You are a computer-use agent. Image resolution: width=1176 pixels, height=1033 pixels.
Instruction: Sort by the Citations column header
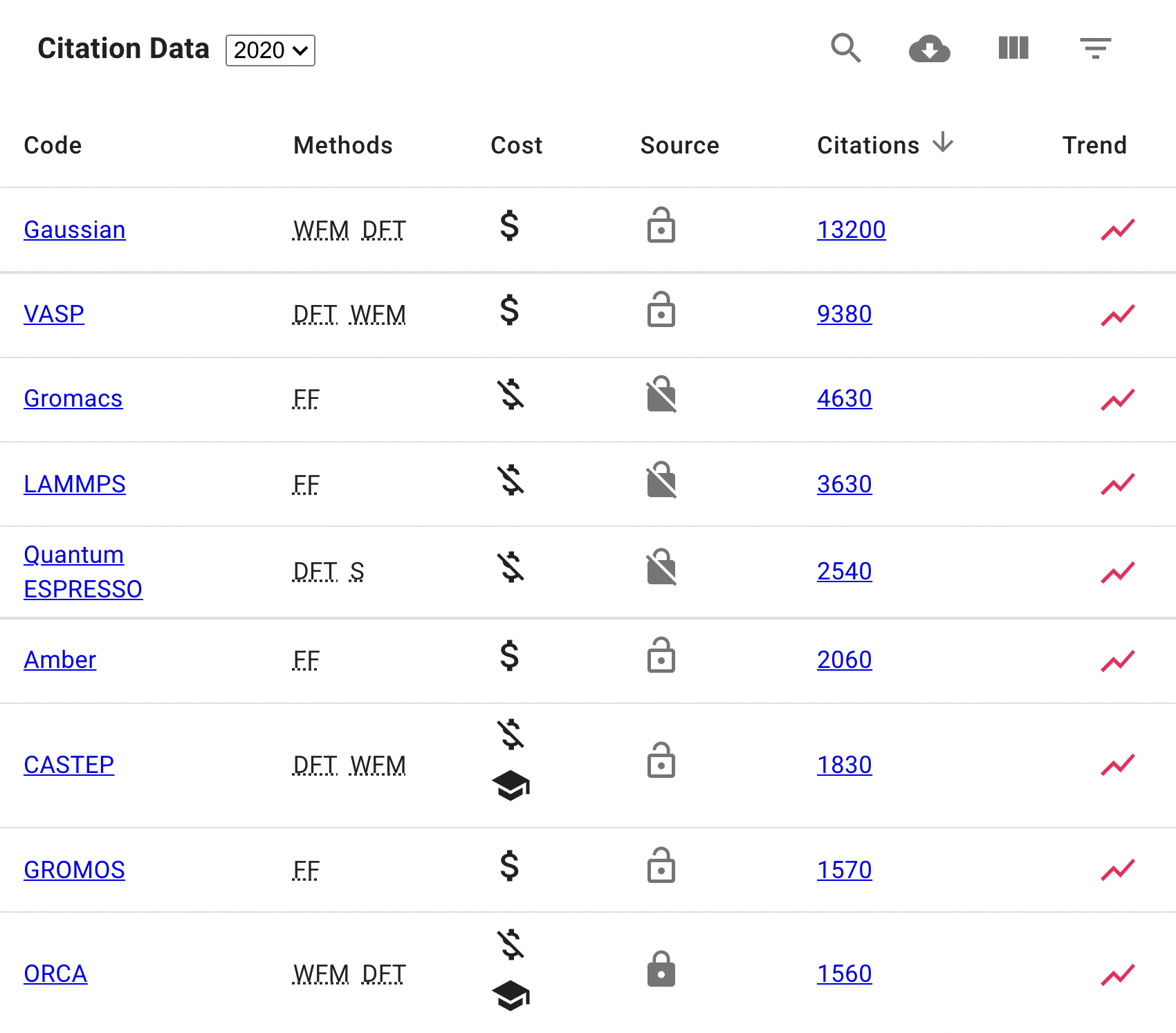(x=868, y=145)
